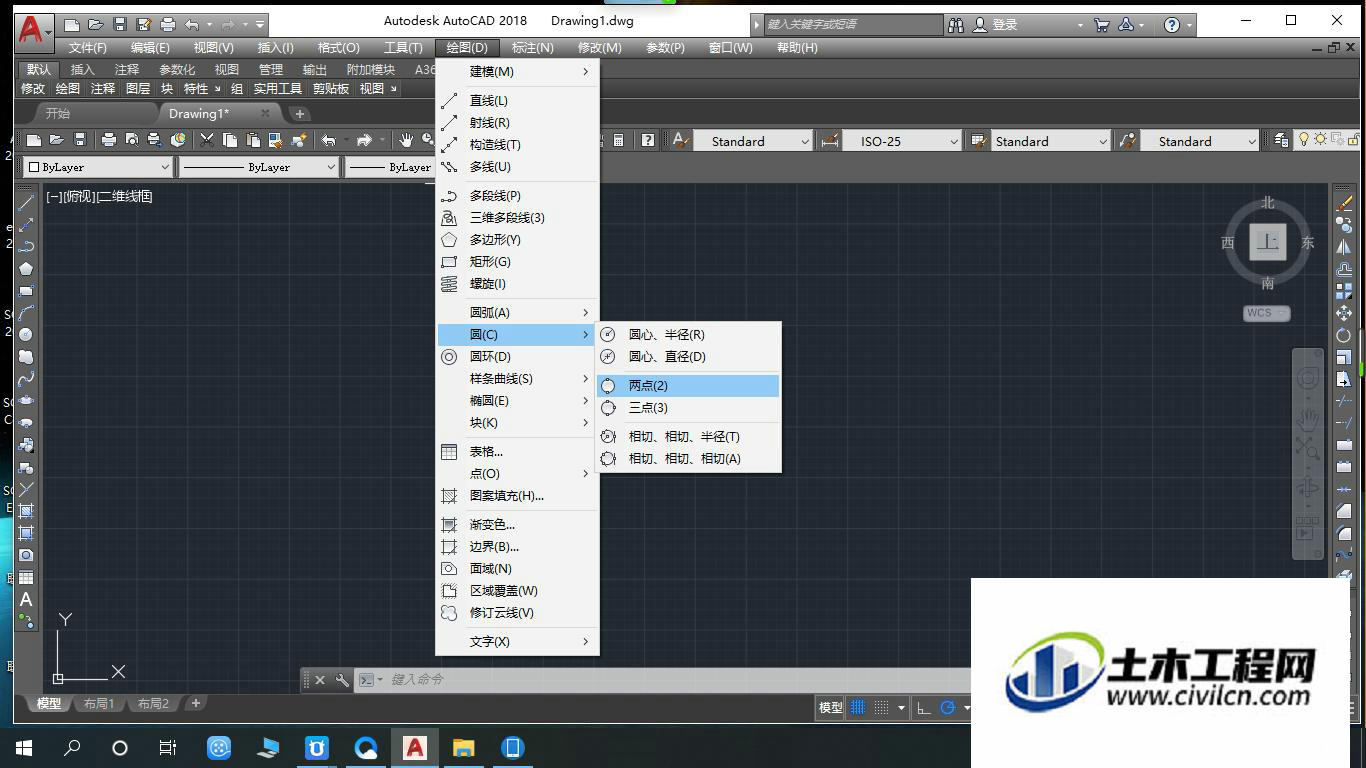1366x768 pixels.
Task: Click the binoculars search icon
Action: tap(956, 24)
